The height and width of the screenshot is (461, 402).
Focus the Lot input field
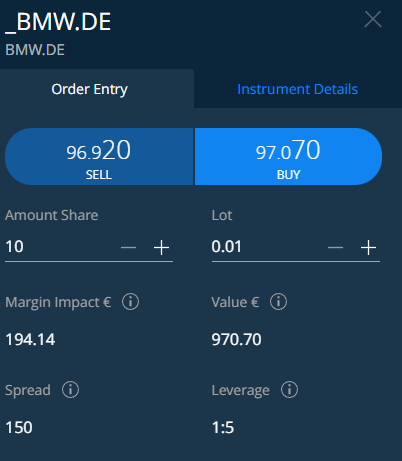[267, 247]
